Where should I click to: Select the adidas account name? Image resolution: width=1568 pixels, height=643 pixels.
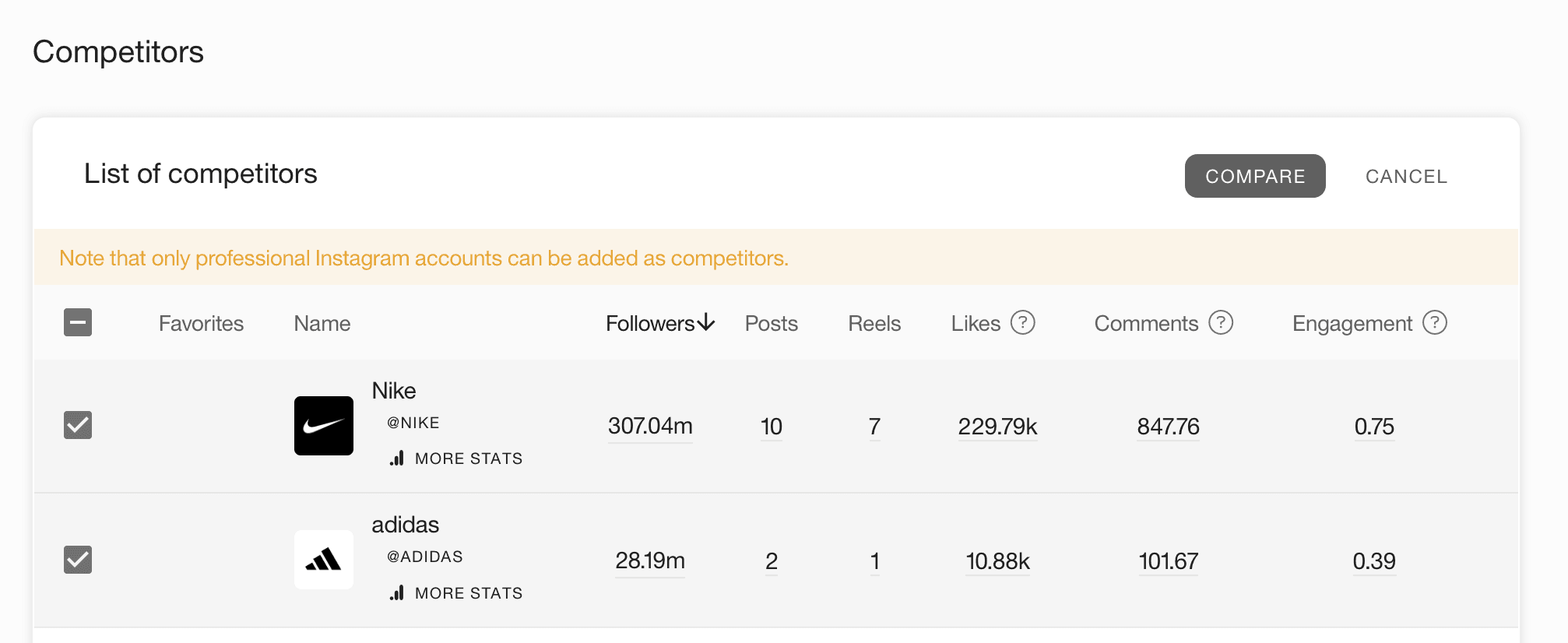406,525
